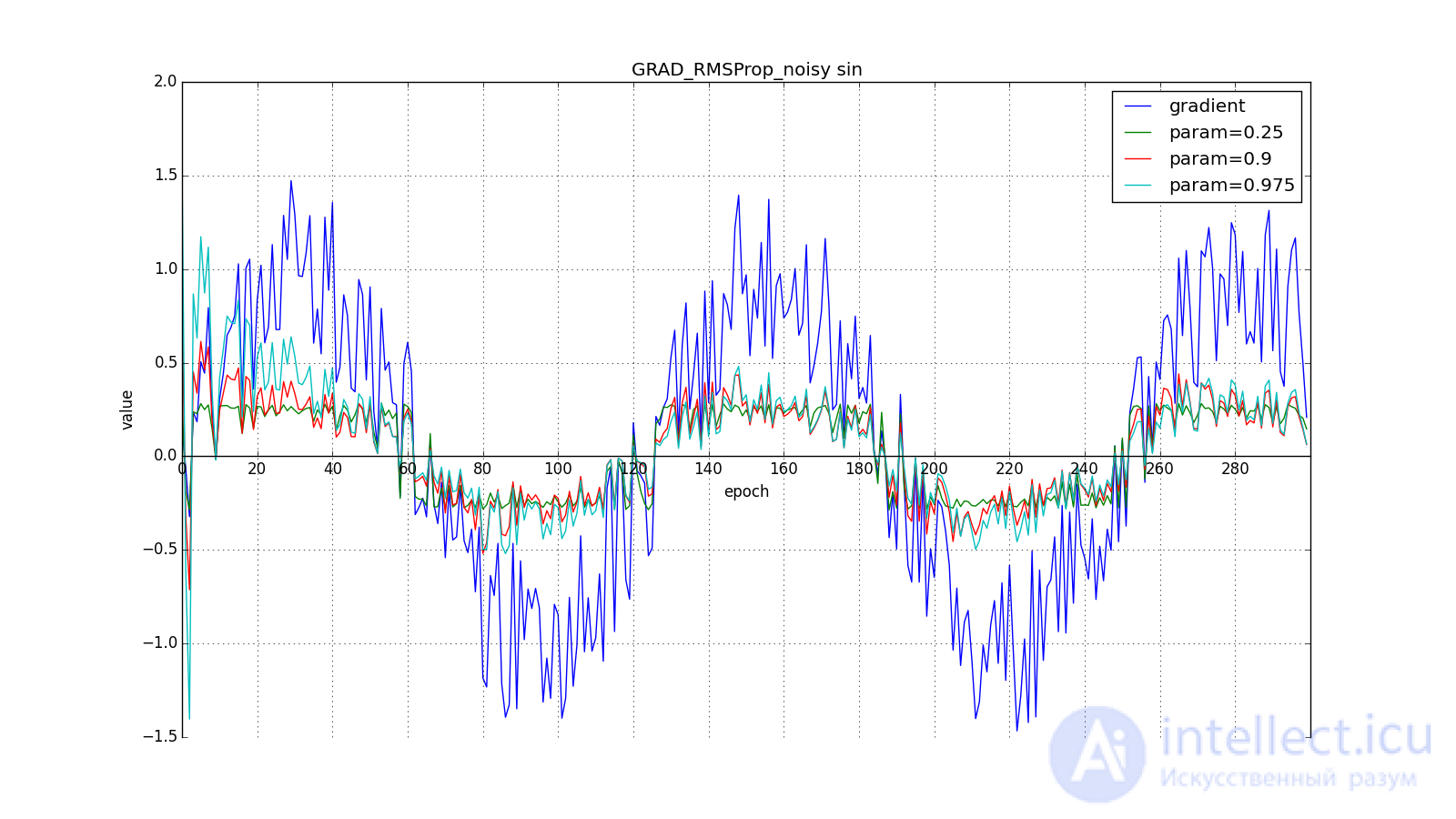Click the y-axis tick label 2.0

pyautogui.click(x=165, y=81)
